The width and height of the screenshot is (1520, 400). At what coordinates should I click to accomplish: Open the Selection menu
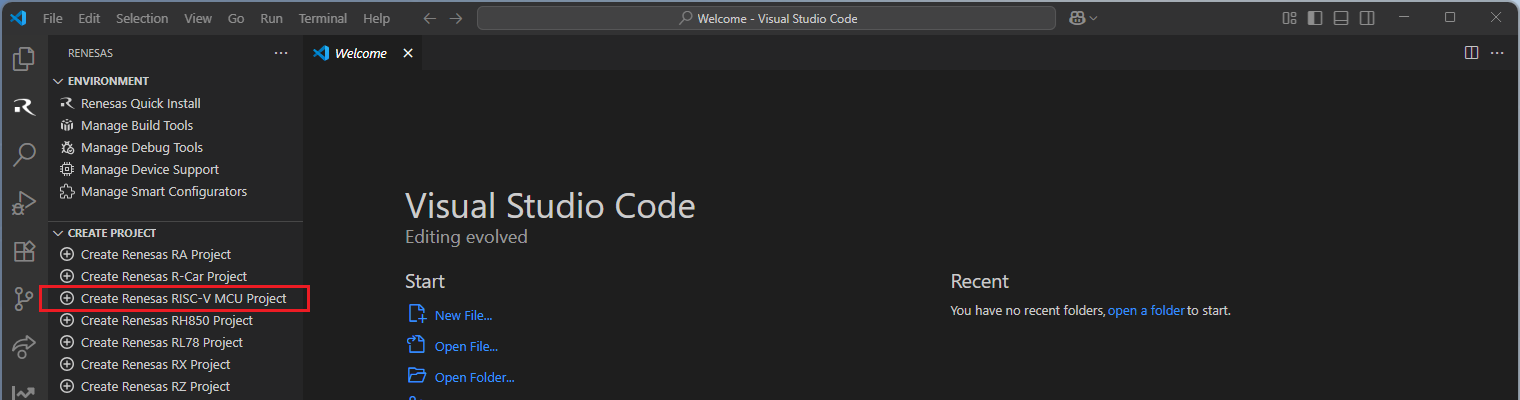pos(142,18)
